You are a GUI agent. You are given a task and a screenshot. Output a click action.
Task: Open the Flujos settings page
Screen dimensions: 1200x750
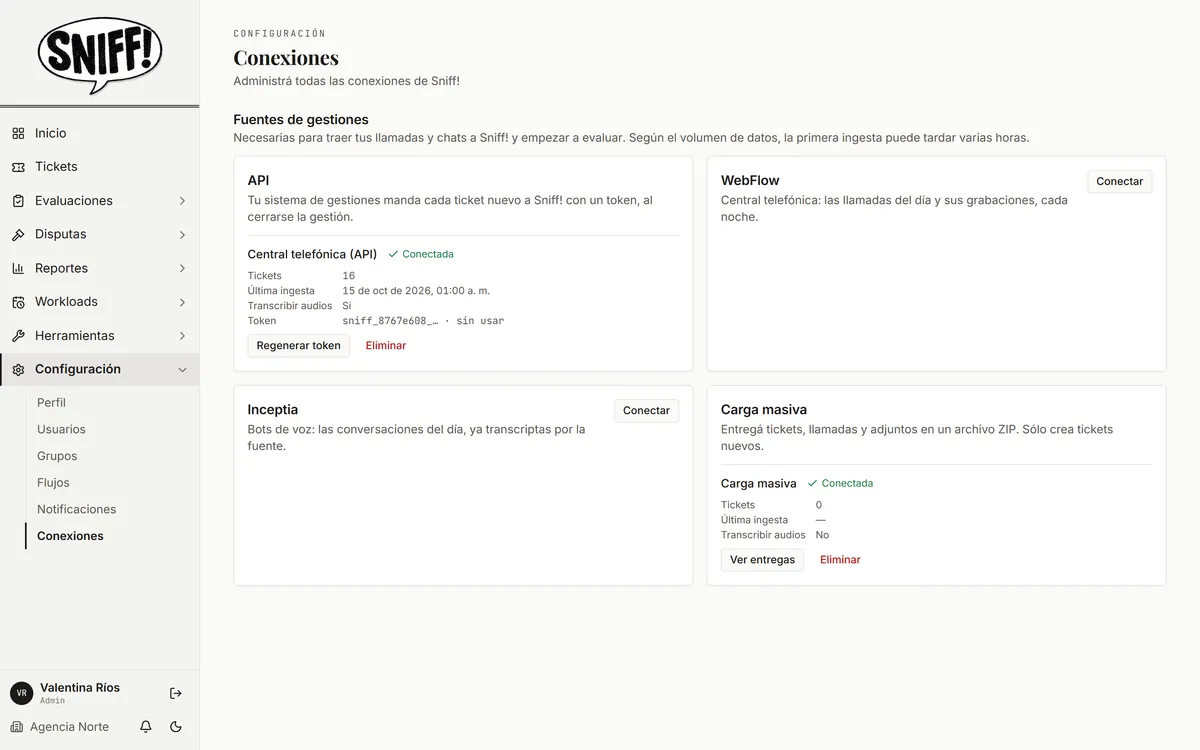[x=53, y=482]
